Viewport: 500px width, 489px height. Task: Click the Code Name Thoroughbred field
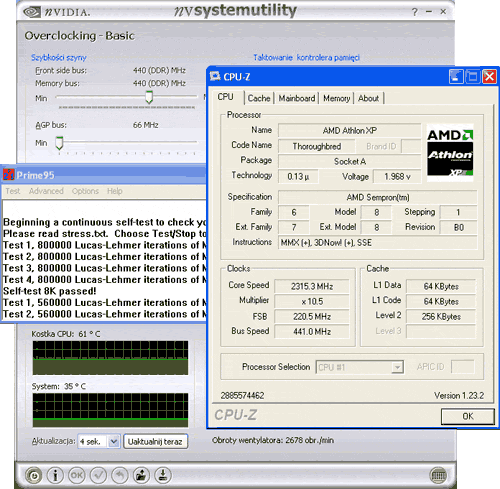click(x=317, y=146)
